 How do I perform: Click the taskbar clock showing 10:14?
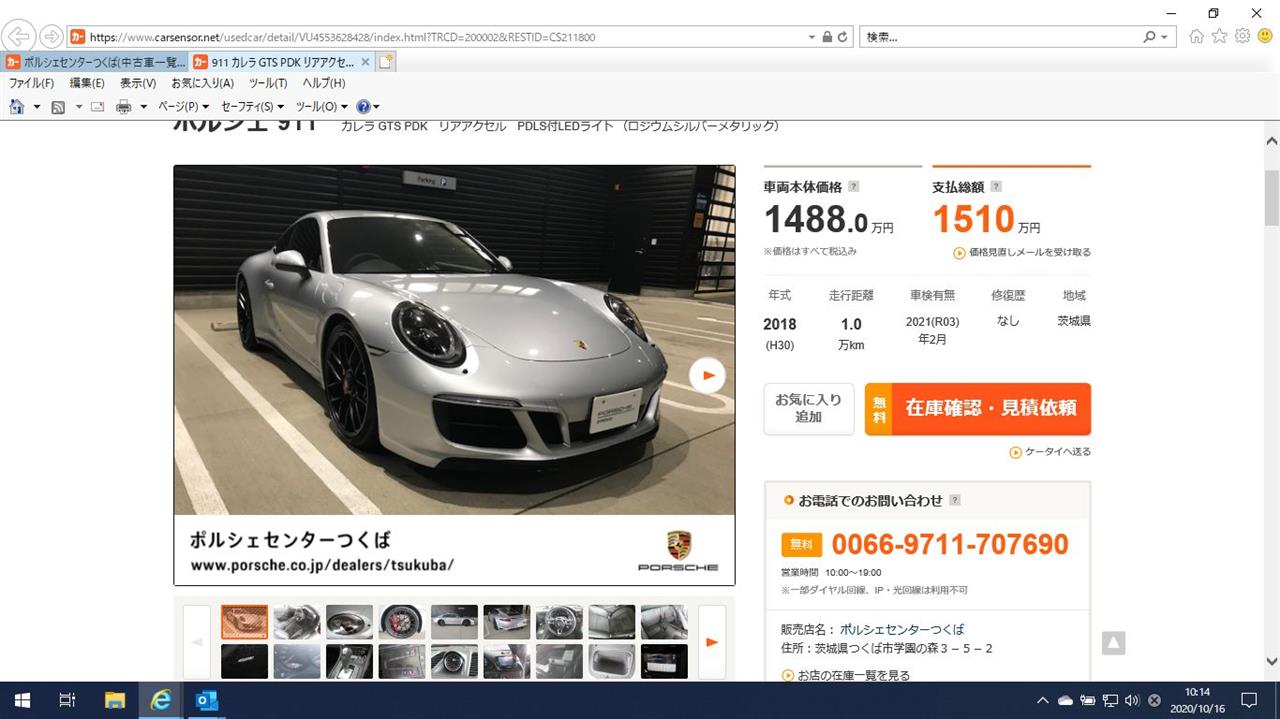[x=1196, y=700]
